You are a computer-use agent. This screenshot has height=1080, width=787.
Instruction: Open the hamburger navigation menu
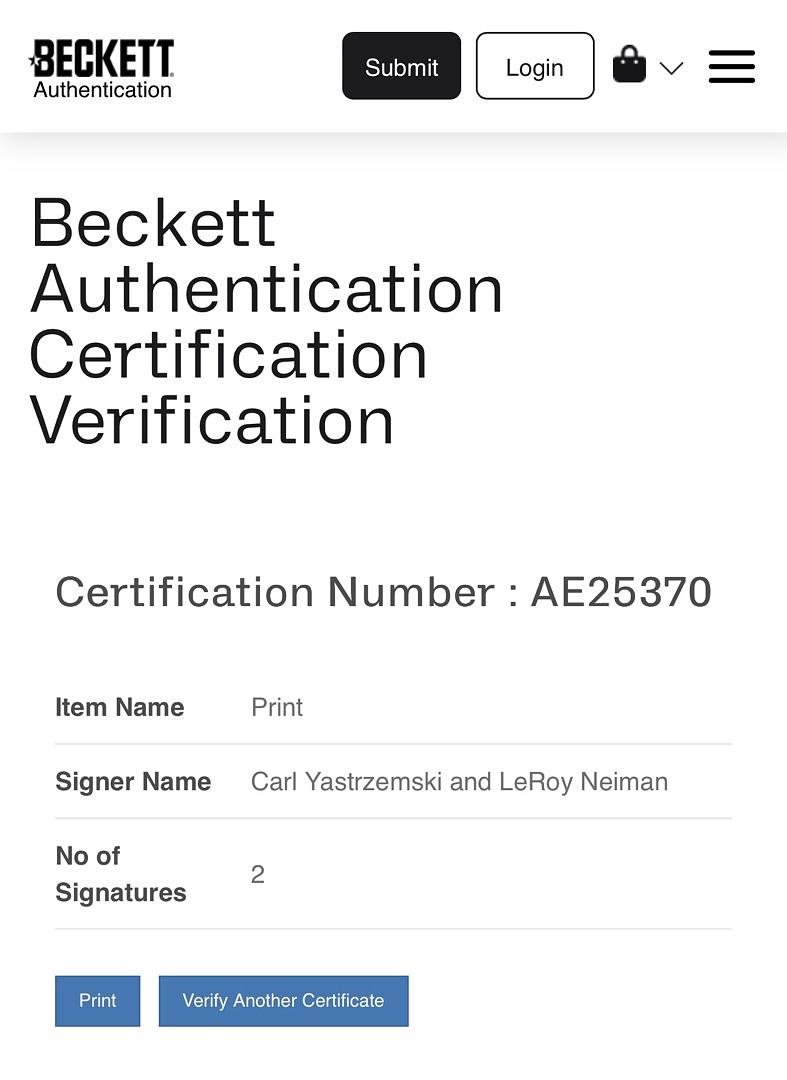coord(732,67)
